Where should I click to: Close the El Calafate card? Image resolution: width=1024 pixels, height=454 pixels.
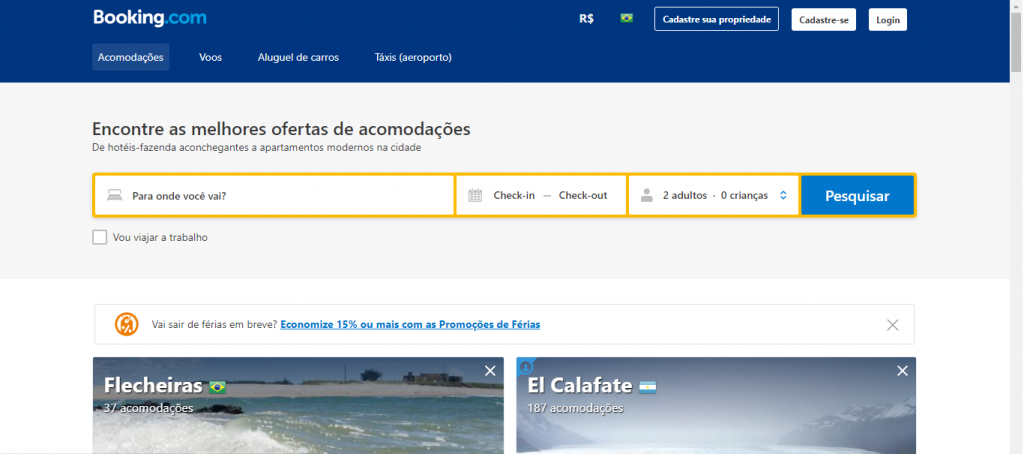pyautogui.click(x=903, y=371)
